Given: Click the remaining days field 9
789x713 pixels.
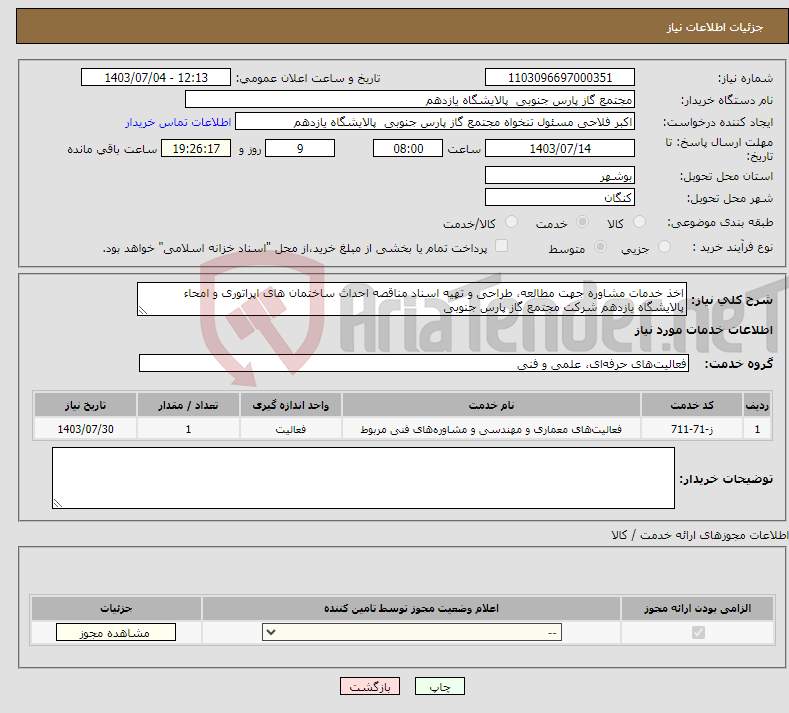Looking at the screenshot, I should pyautogui.click(x=300, y=148).
